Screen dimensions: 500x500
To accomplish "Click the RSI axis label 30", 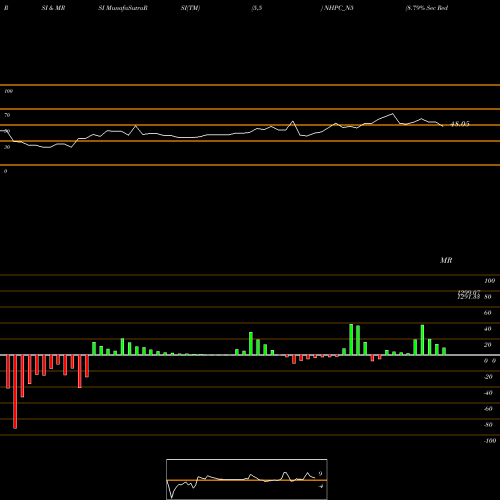I will point(7,147).
